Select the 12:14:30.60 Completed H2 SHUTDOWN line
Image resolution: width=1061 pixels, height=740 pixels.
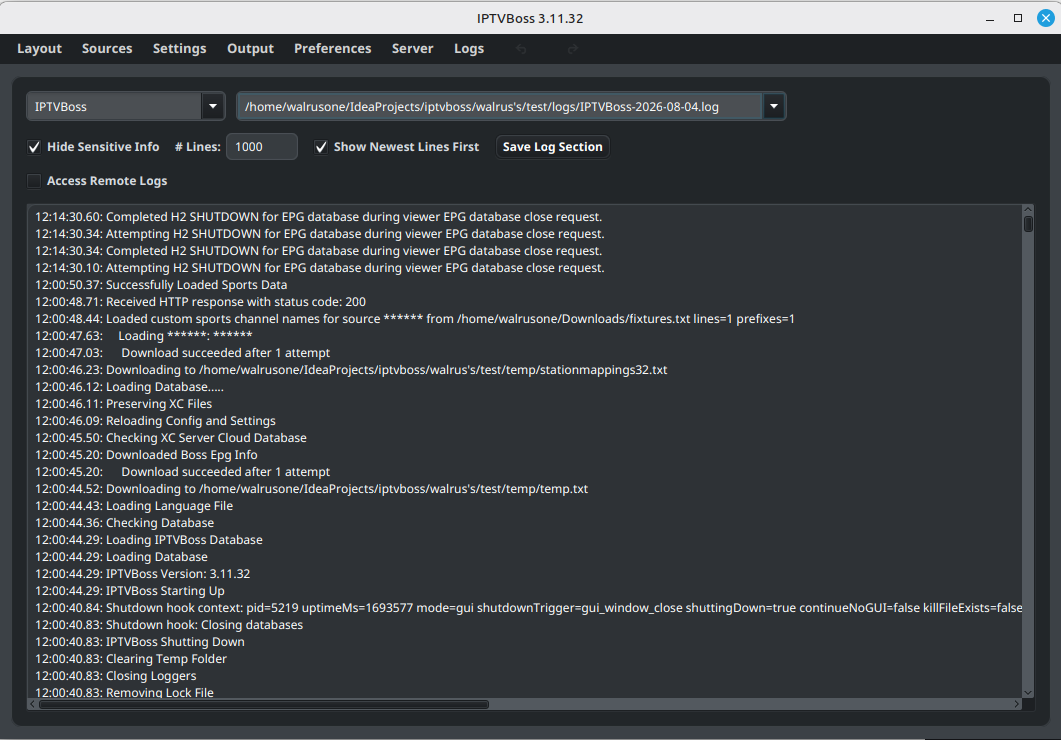coord(319,216)
